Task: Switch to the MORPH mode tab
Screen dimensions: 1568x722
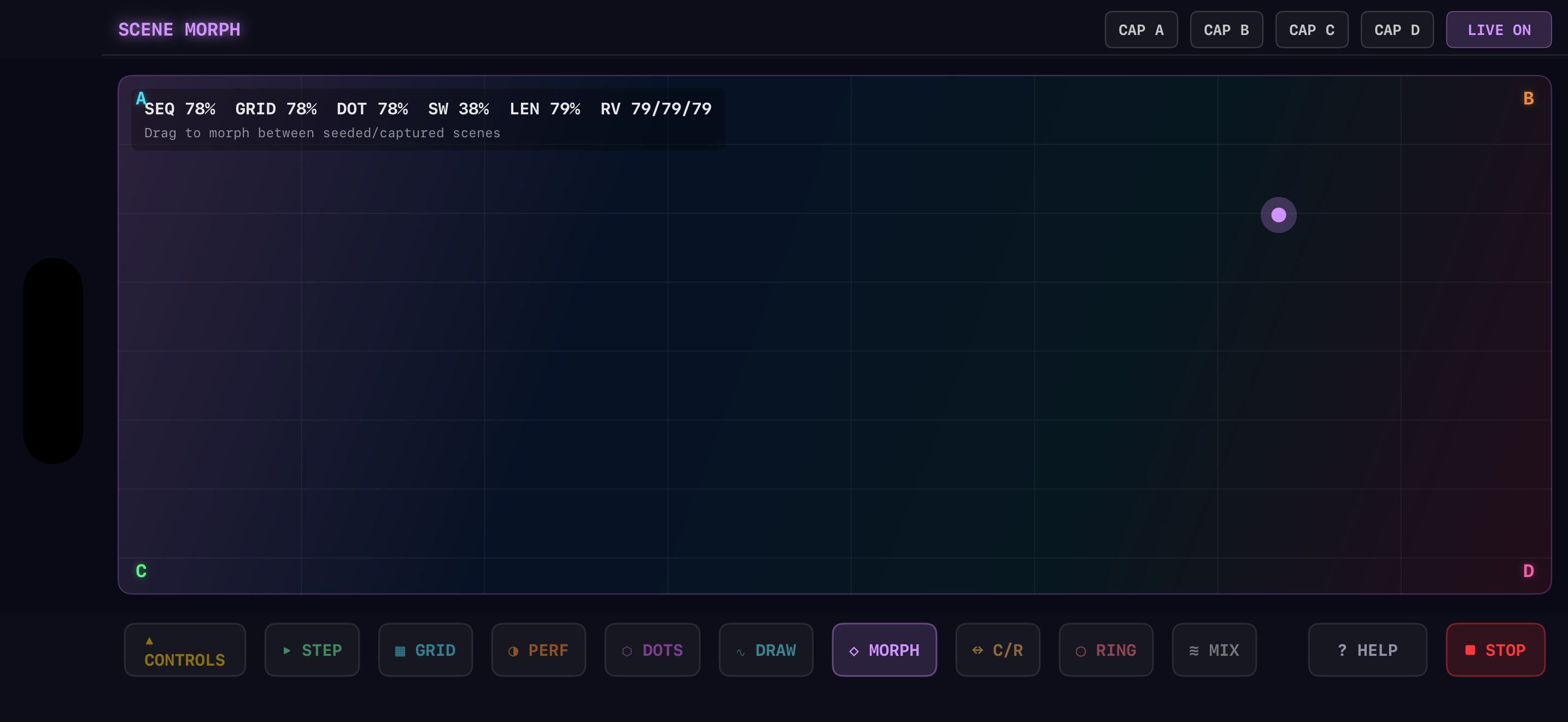Action: click(x=885, y=650)
